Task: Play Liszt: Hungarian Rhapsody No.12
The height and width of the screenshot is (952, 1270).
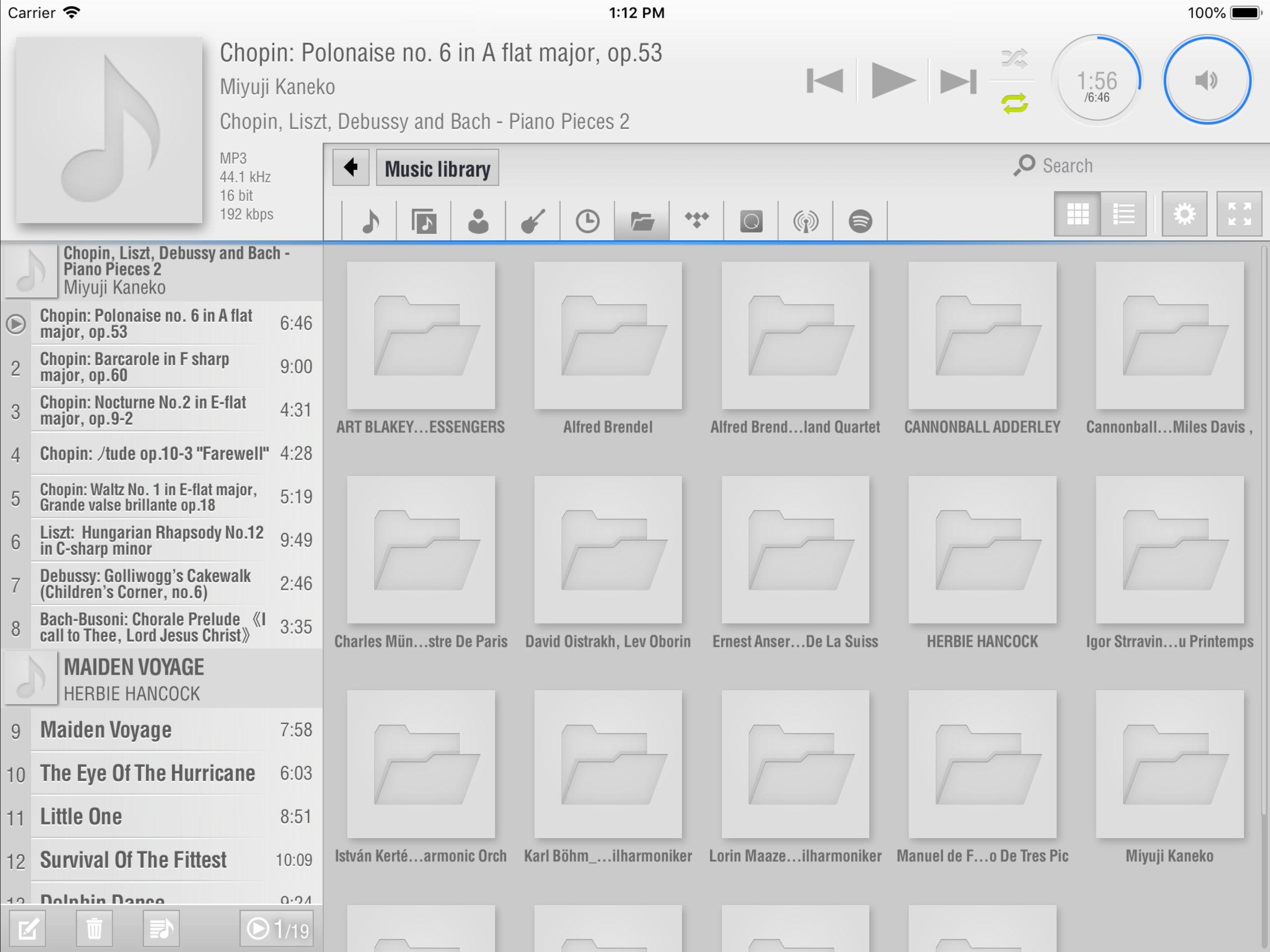Action: (161, 540)
